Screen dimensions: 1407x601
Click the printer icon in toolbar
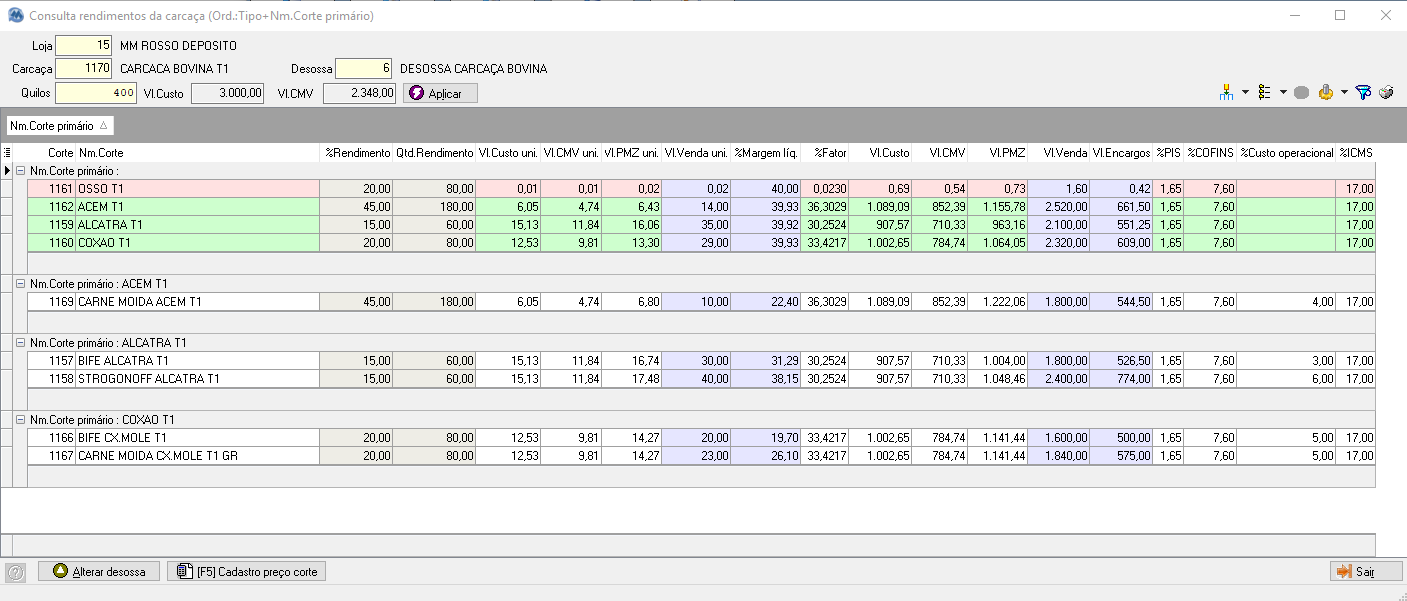pyautogui.click(x=1386, y=92)
